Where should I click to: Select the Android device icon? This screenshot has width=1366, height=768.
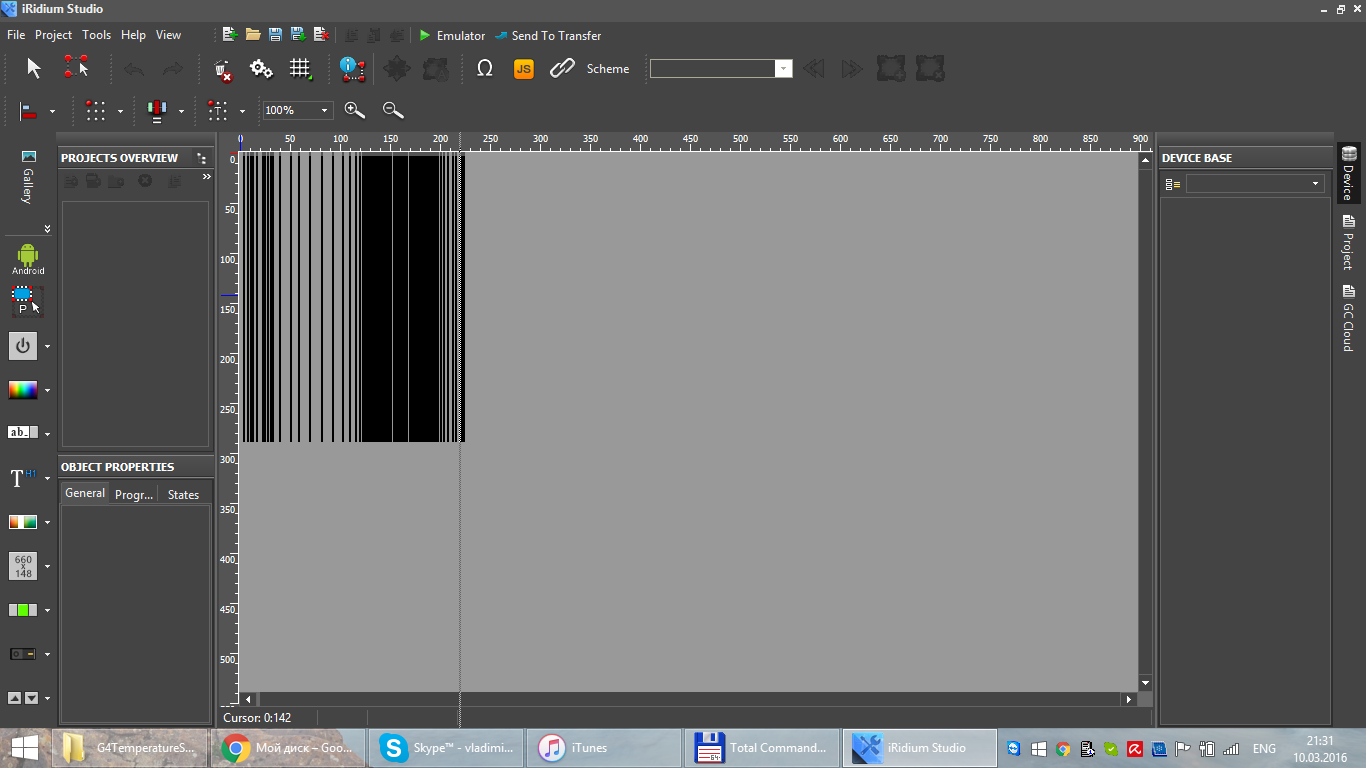(28, 258)
